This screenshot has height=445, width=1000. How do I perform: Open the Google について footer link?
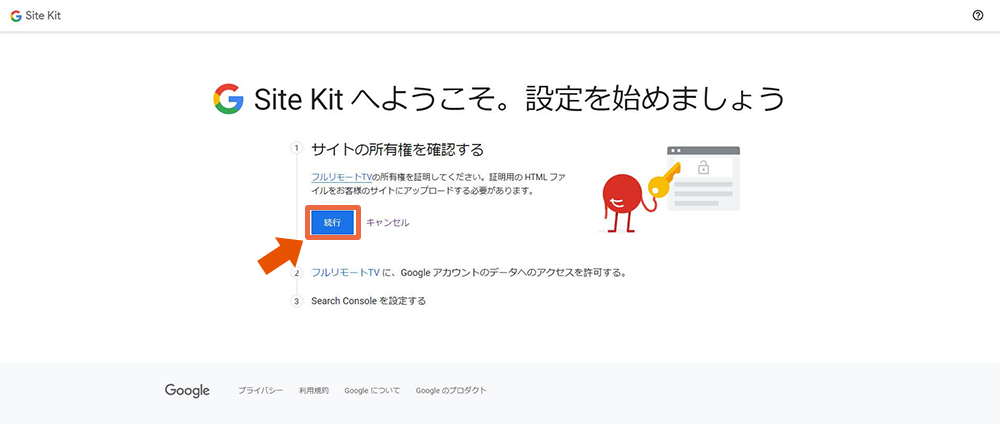(x=372, y=390)
